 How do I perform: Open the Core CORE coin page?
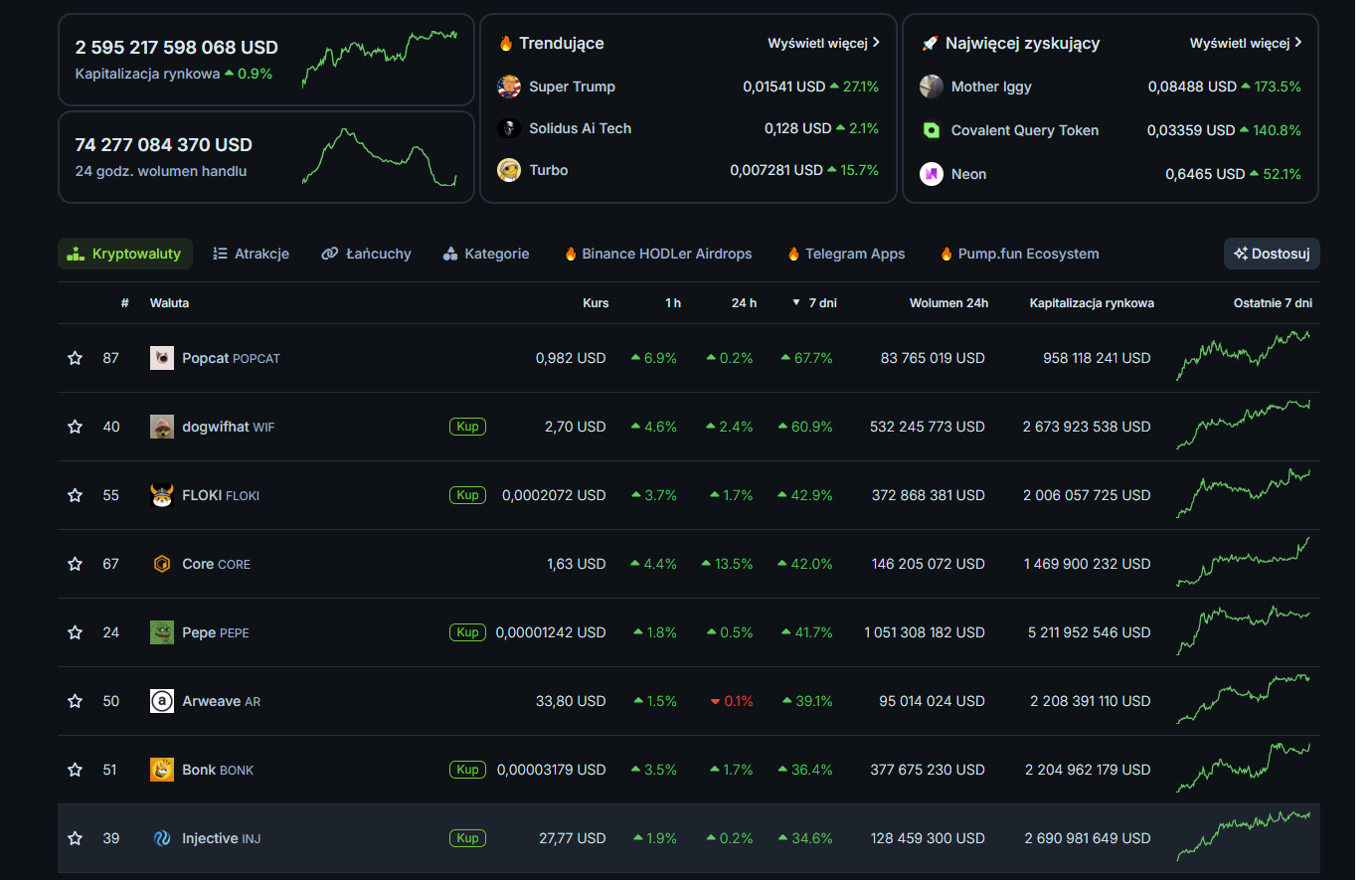click(216, 564)
